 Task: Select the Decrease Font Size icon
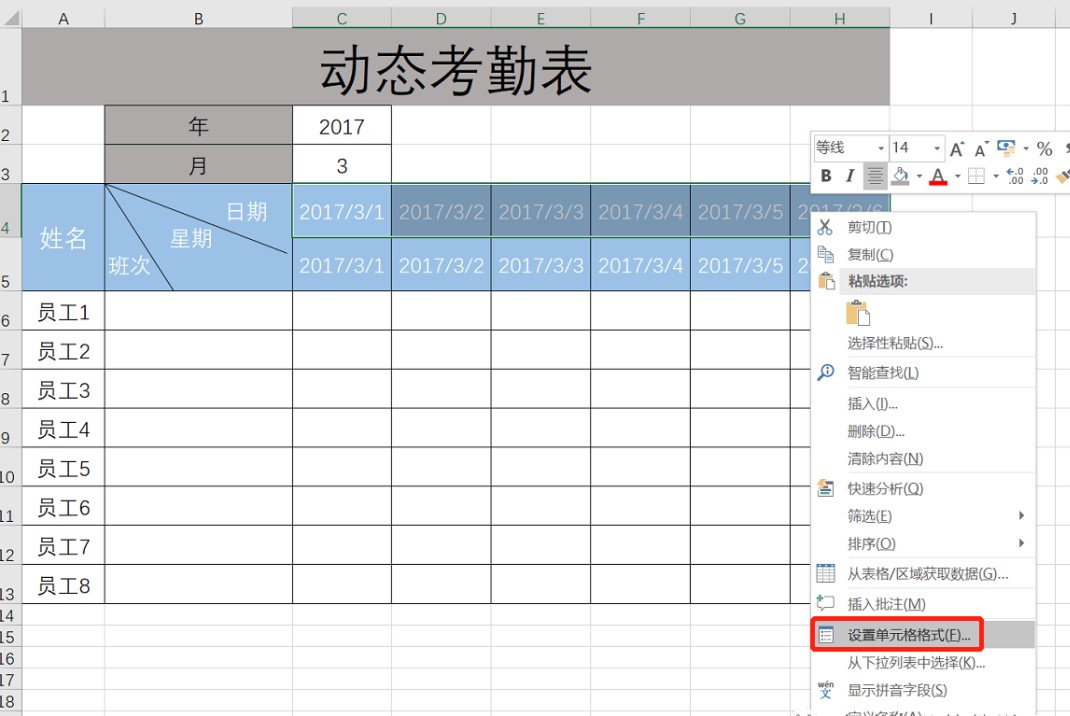tap(980, 150)
